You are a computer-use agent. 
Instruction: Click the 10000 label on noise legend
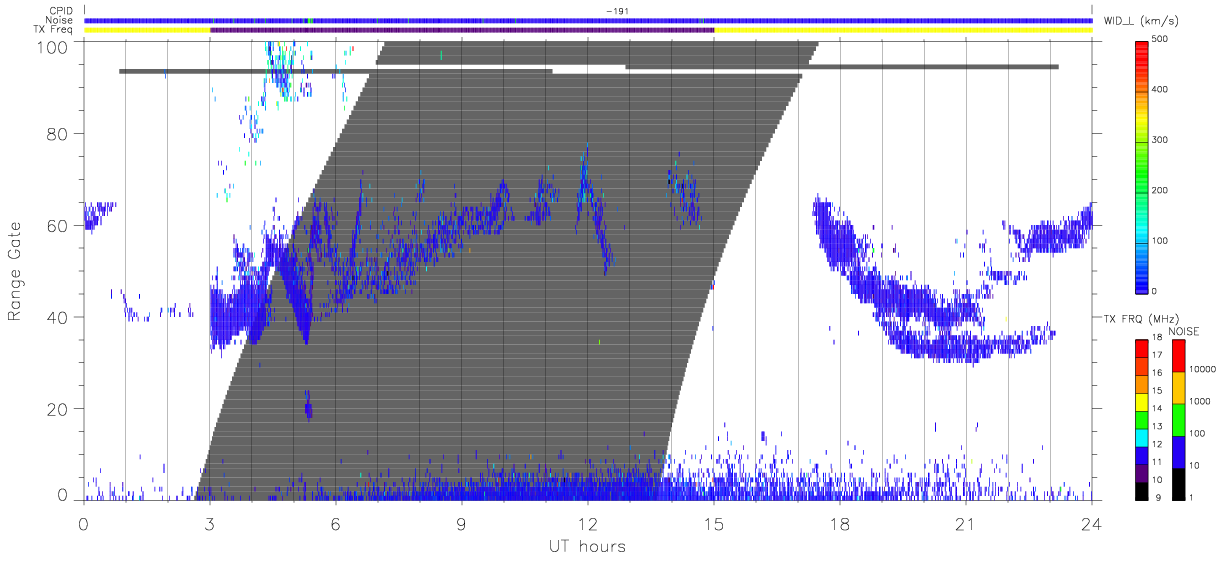1203,369
